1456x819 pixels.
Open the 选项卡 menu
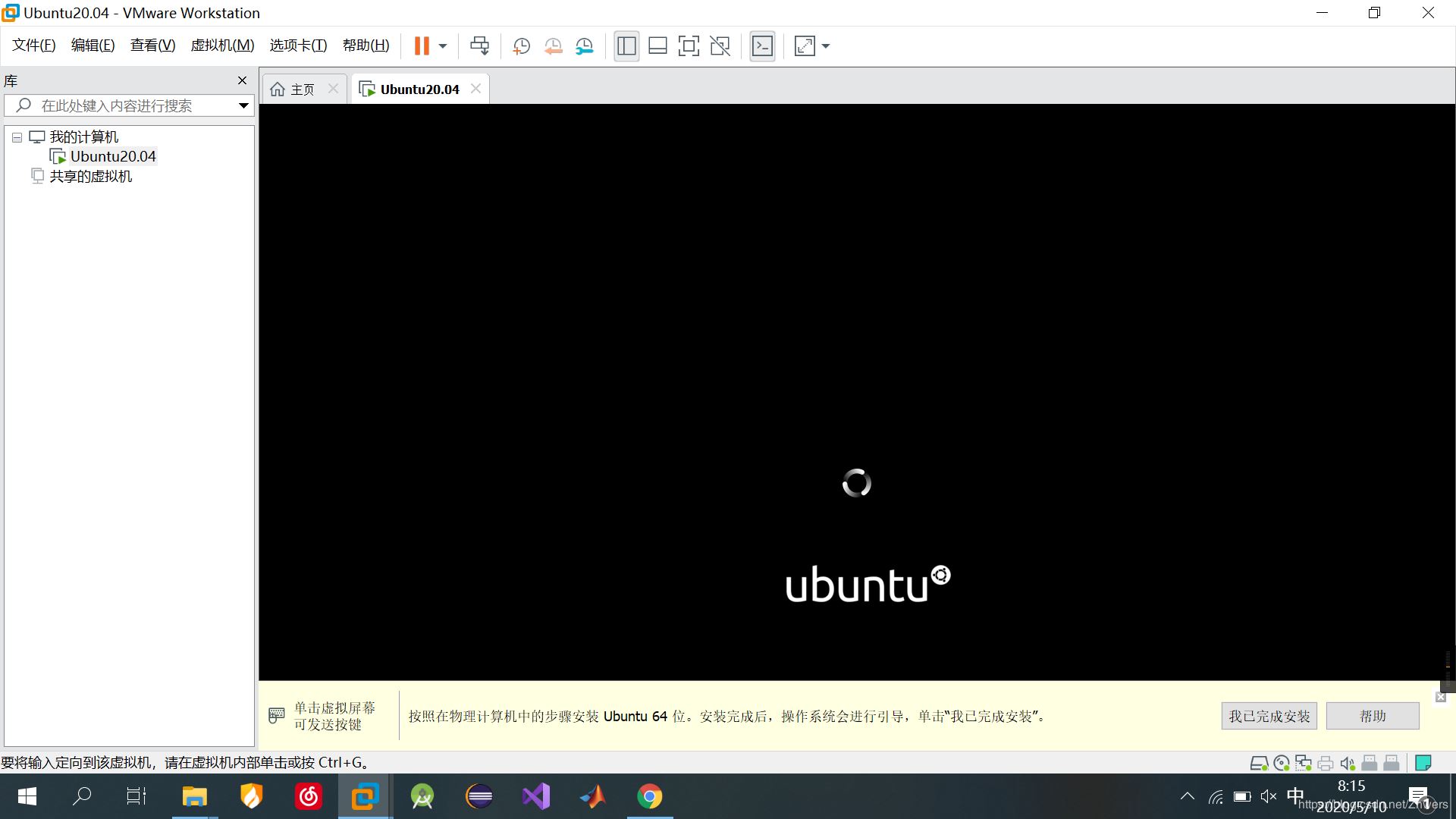point(297,45)
